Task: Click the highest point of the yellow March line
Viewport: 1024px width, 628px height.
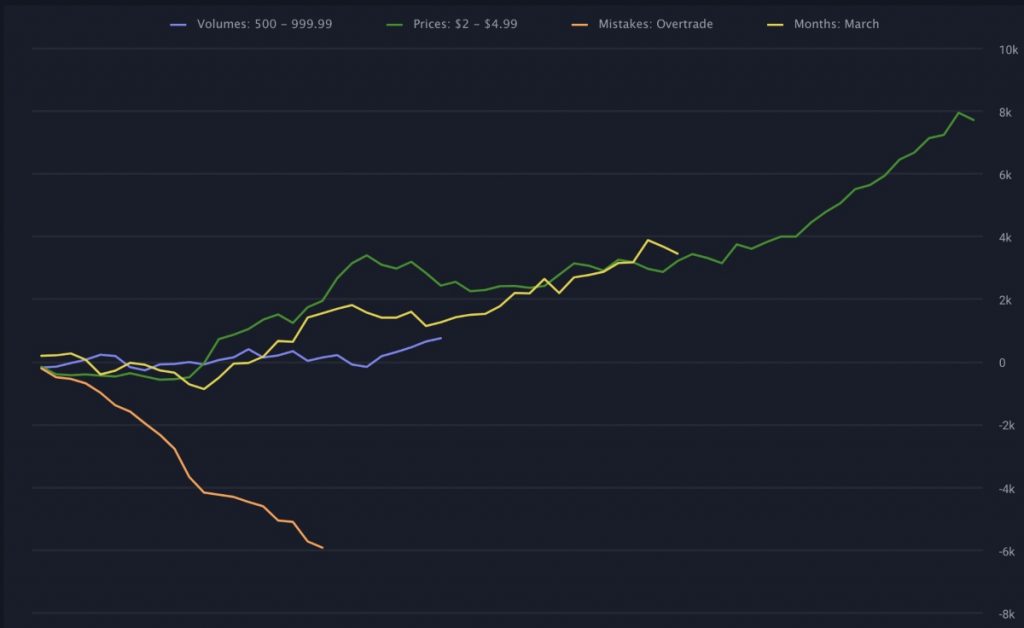Action: pyautogui.click(x=648, y=240)
